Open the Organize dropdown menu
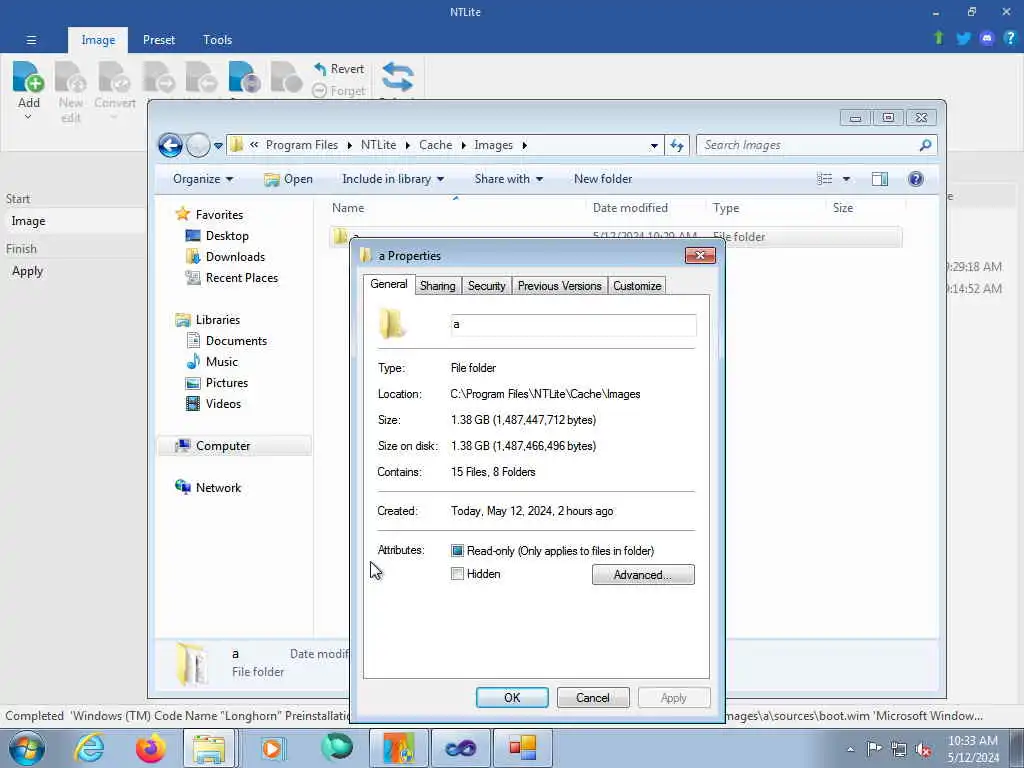Viewport: 1024px width, 768px height. coord(202,179)
